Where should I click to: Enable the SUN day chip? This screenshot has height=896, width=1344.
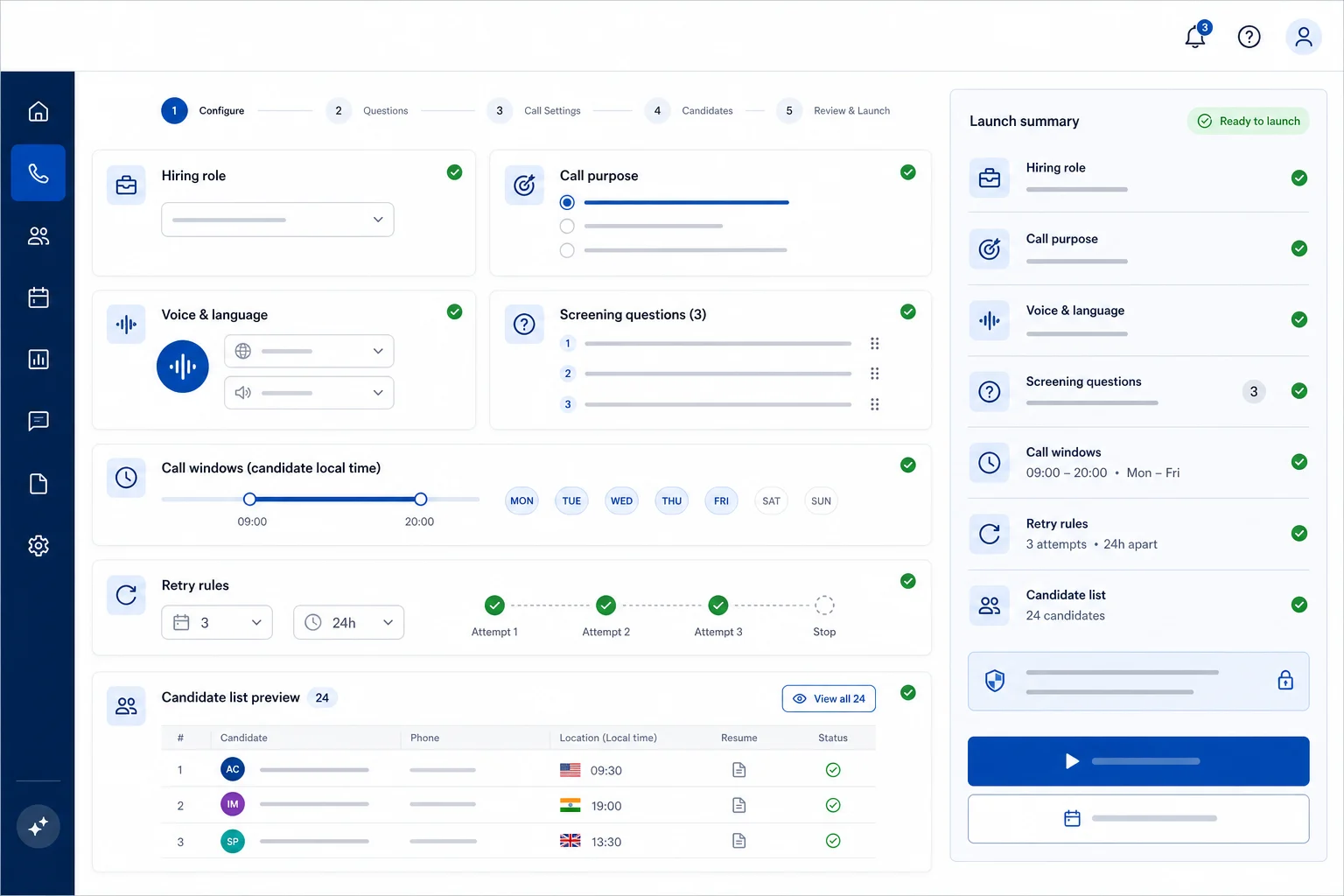pos(821,501)
